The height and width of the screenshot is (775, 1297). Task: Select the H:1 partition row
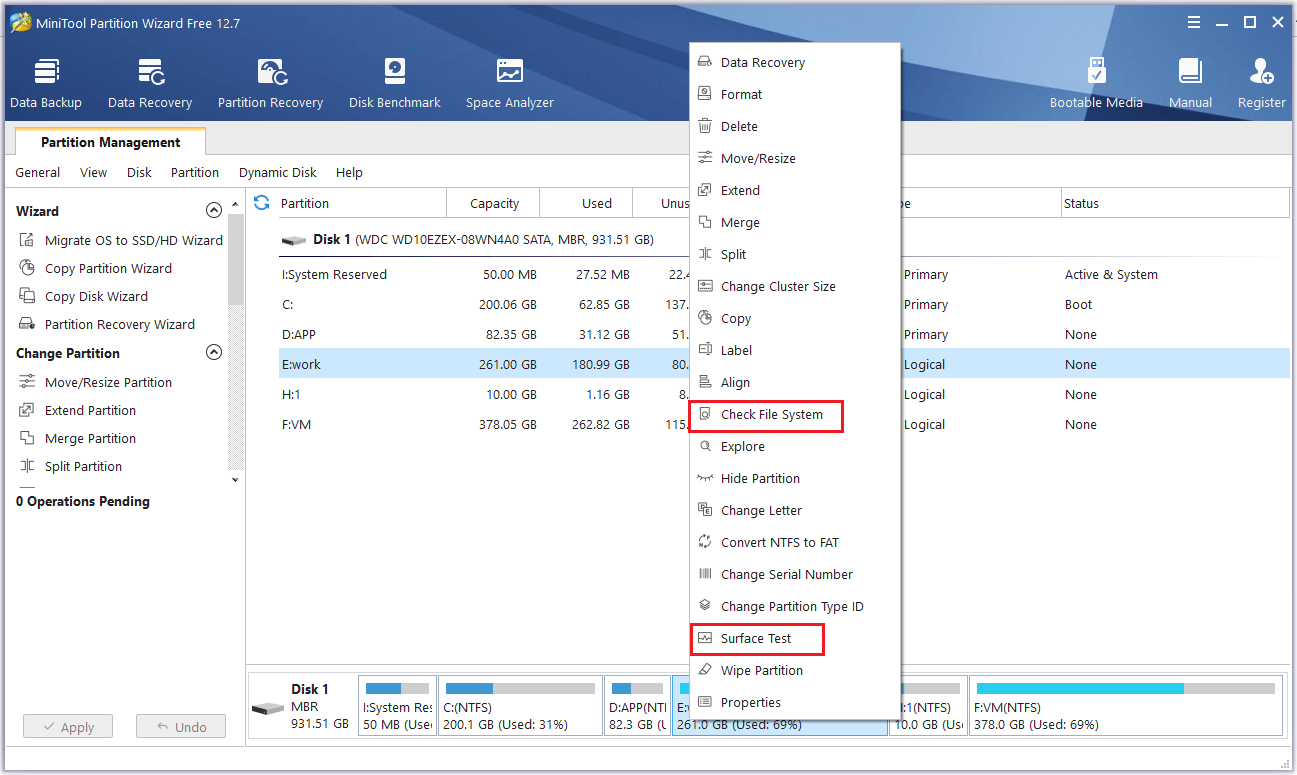[x=785, y=394]
